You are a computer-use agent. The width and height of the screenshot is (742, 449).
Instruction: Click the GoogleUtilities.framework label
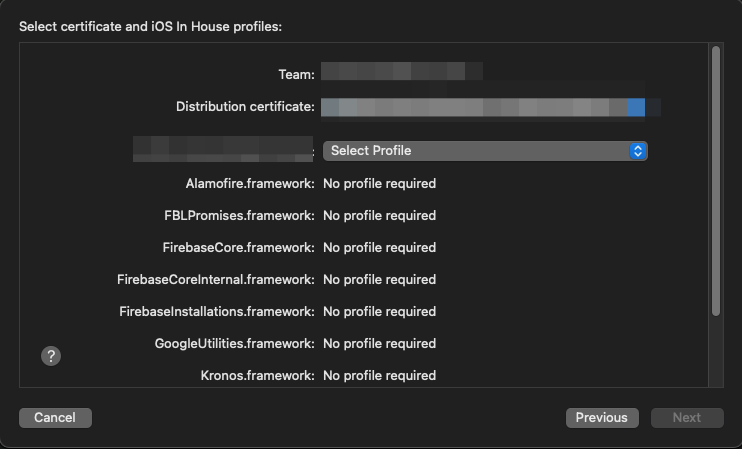coord(235,344)
